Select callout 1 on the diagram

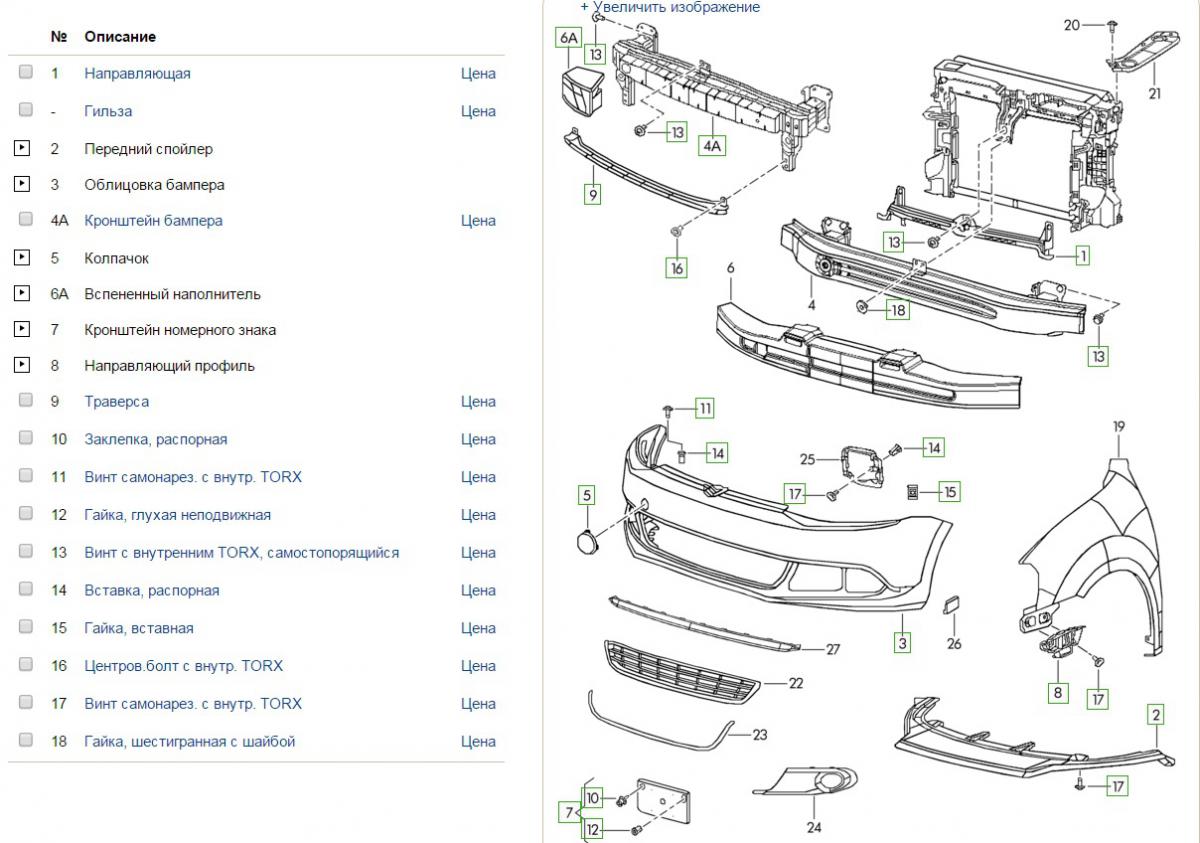pos(1082,256)
